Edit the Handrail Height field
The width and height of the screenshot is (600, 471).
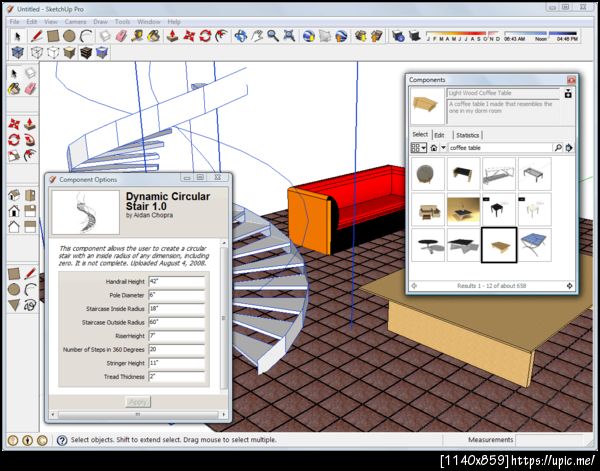click(177, 282)
